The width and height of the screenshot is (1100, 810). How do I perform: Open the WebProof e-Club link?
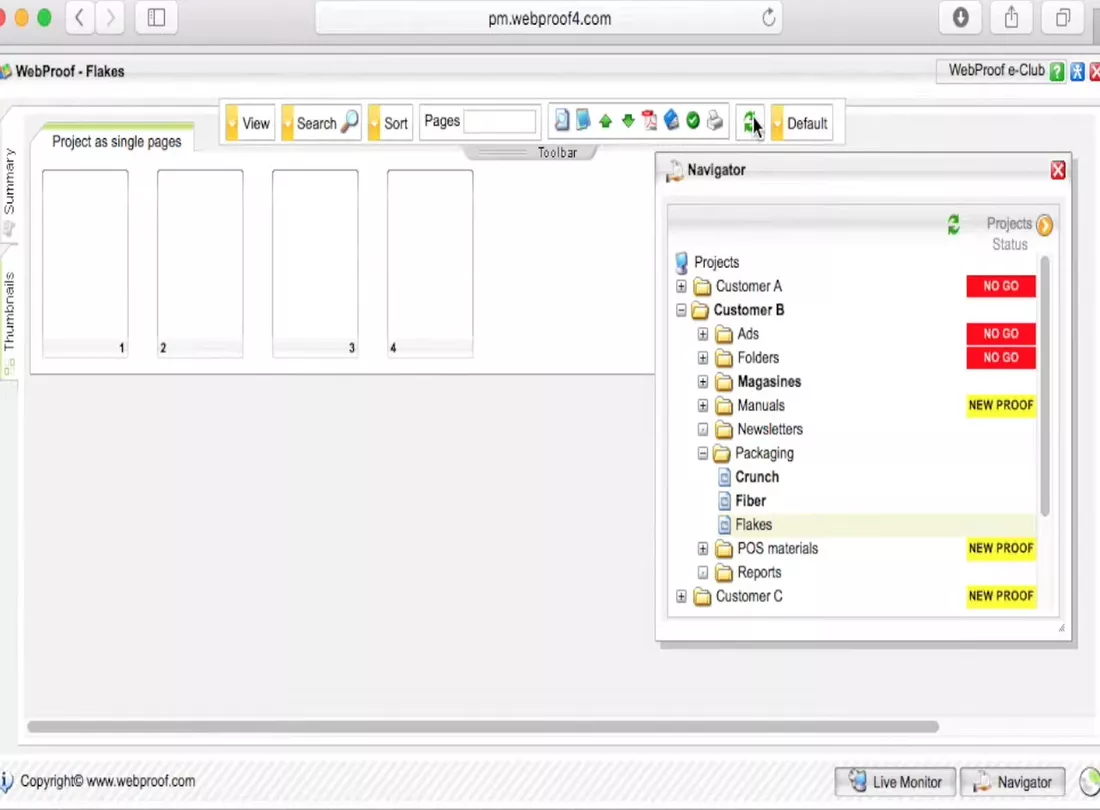click(996, 71)
